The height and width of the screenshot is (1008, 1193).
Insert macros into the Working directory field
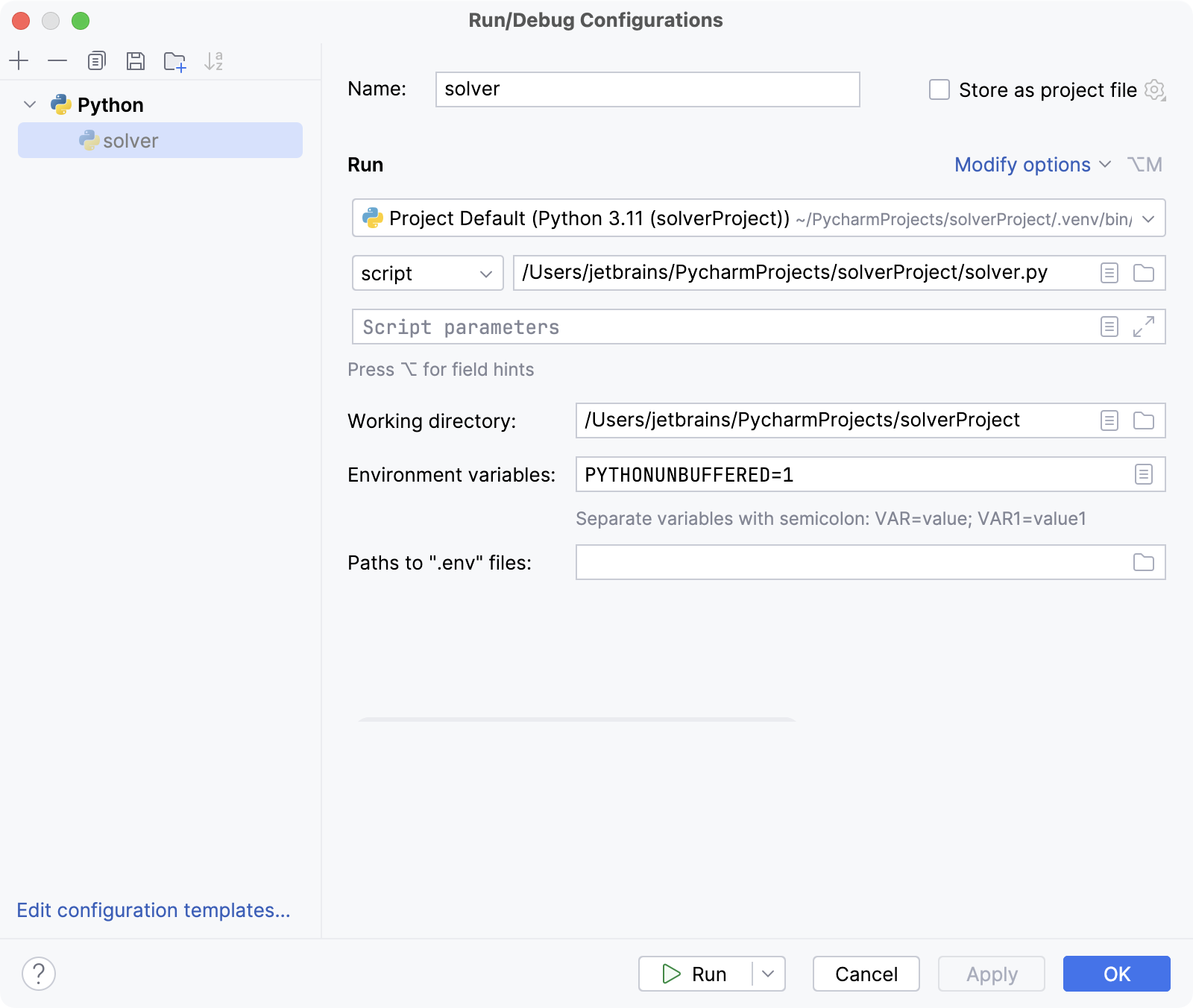coord(1109,420)
